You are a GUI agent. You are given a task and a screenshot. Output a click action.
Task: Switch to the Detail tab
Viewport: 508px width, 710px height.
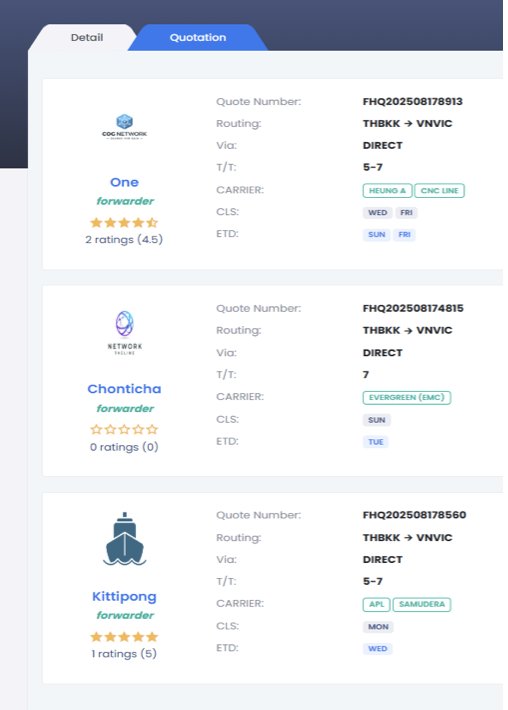click(x=86, y=38)
